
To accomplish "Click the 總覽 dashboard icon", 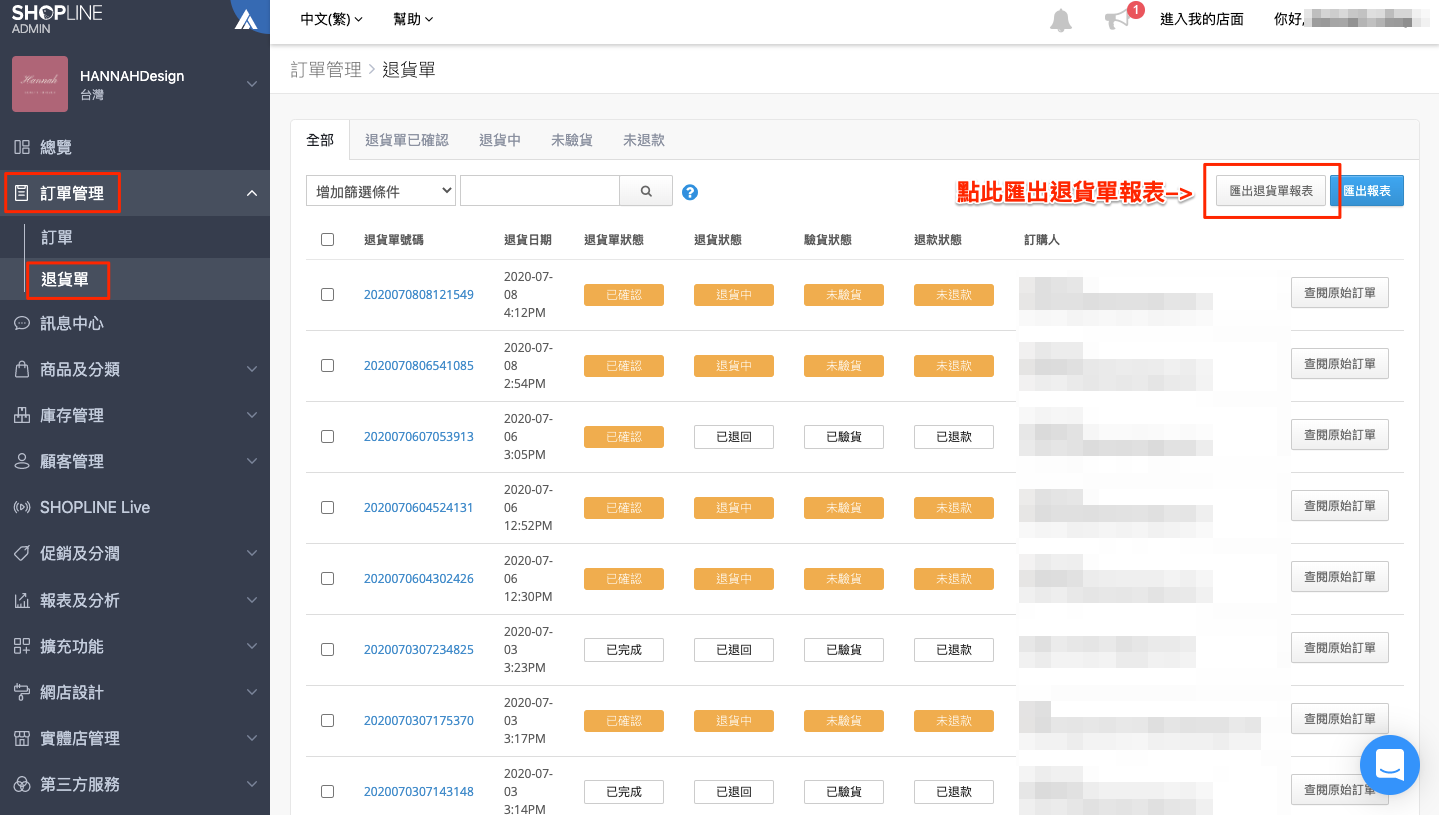I will pos(22,147).
